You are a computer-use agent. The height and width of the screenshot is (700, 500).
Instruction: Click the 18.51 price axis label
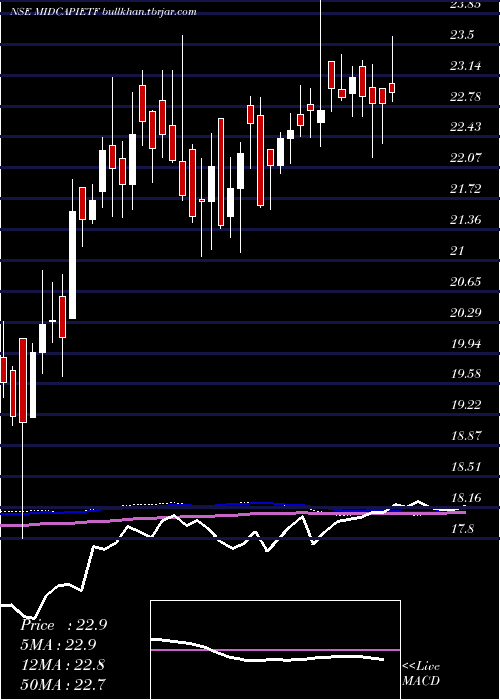[x=466, y=467]
